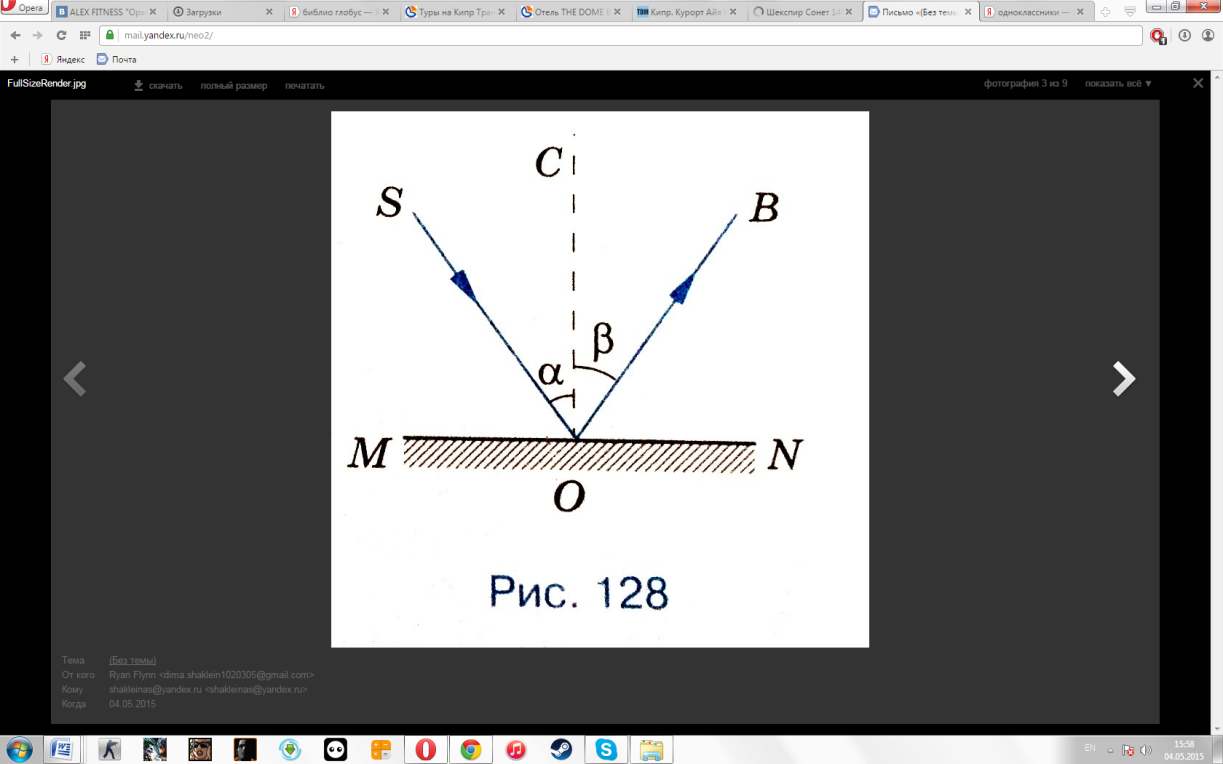Open the Отель THE DOME tab
The image size is (1223, 764).
[x=571, y=12]
